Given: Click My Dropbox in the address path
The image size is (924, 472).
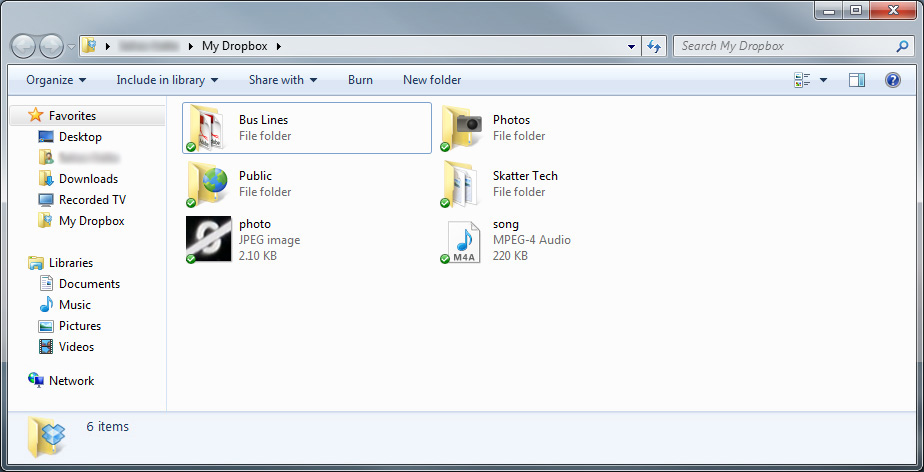Looking at the screenshot, I should point(235,46).
